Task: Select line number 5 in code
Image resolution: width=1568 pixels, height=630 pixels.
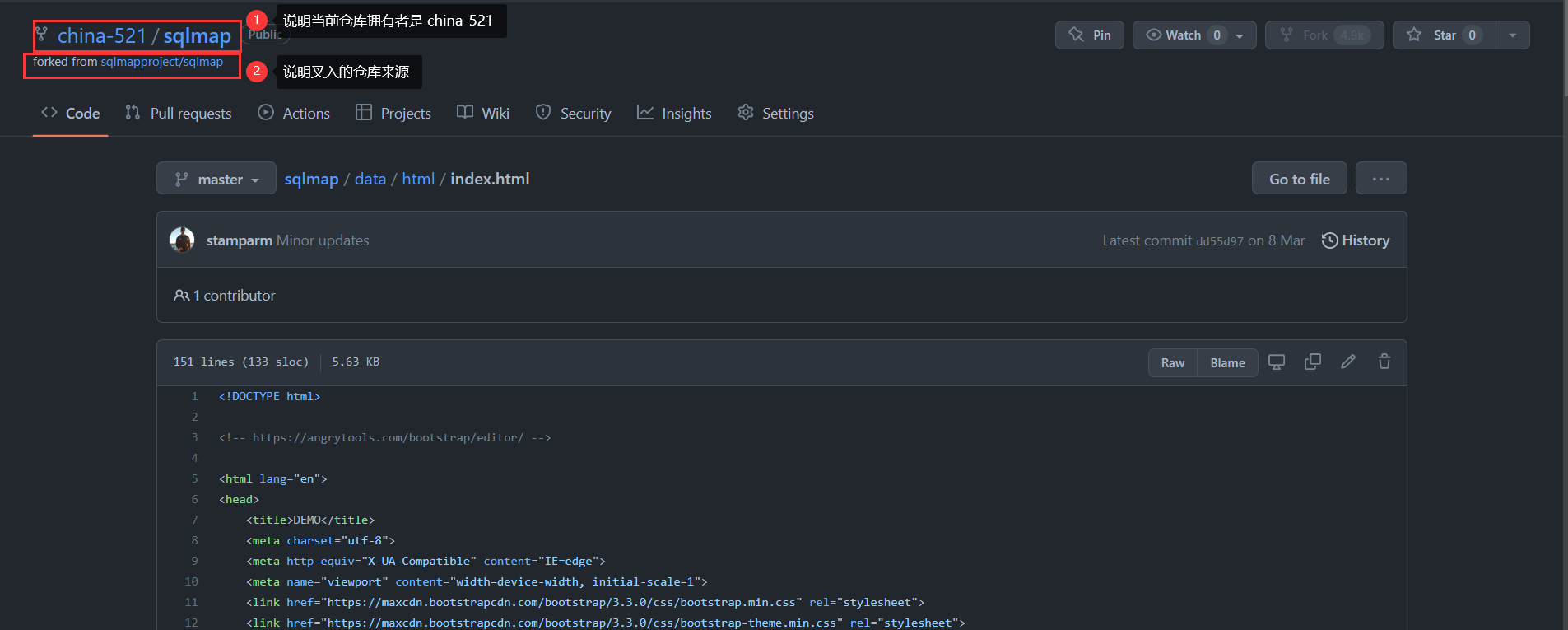Action: (x=194, y=479)
